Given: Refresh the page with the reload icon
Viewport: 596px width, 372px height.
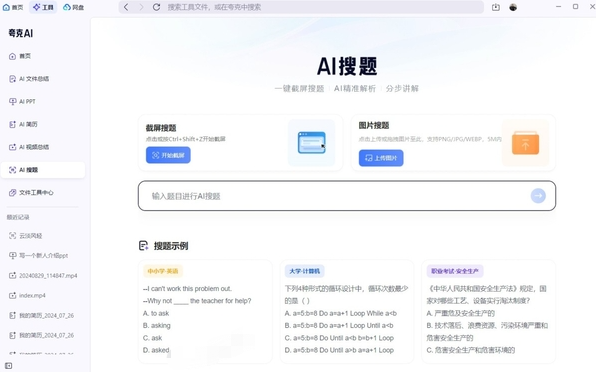Looking at the screenshot, I should click(156, 7).
